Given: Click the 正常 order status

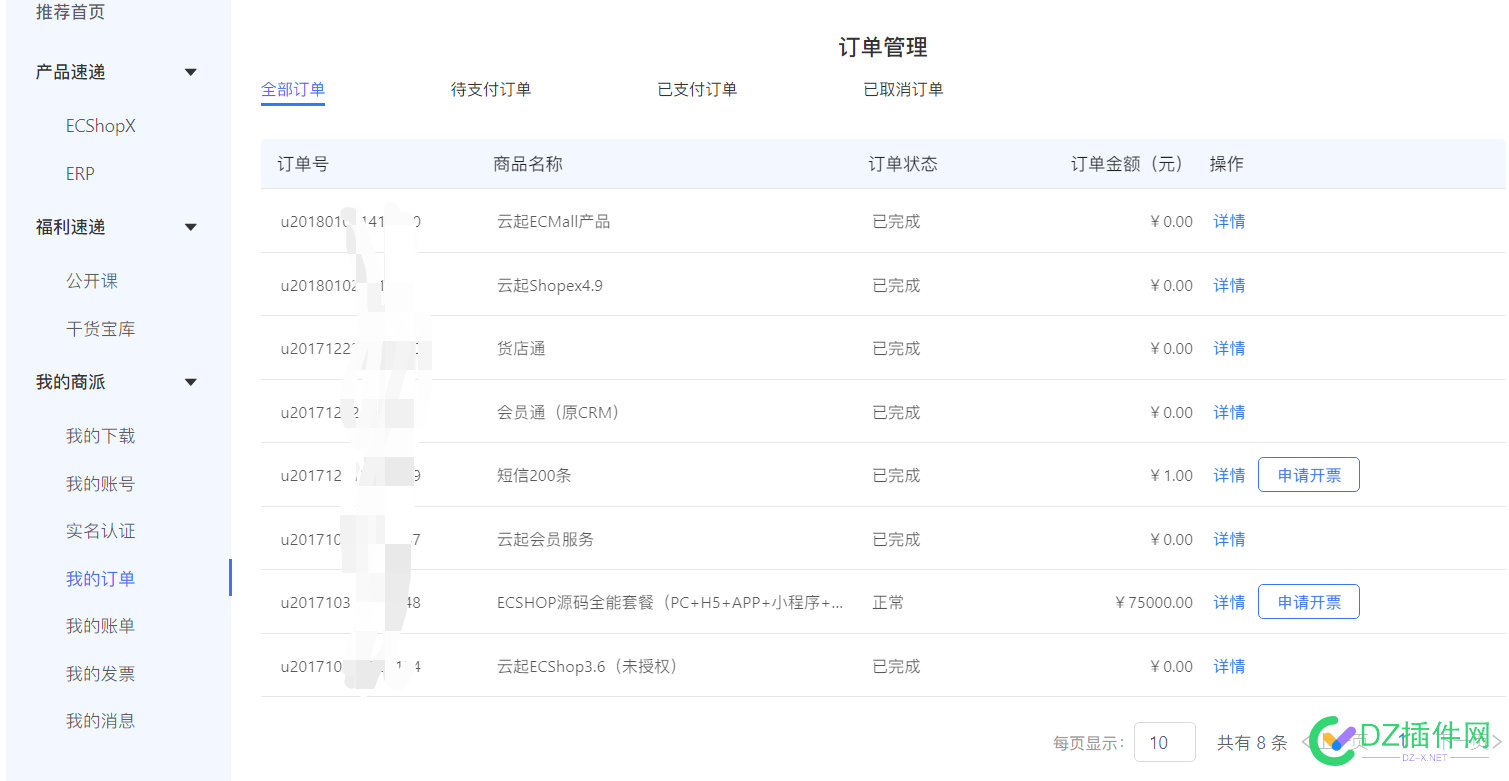Looking at the screenshot, I should pos(888,603).
